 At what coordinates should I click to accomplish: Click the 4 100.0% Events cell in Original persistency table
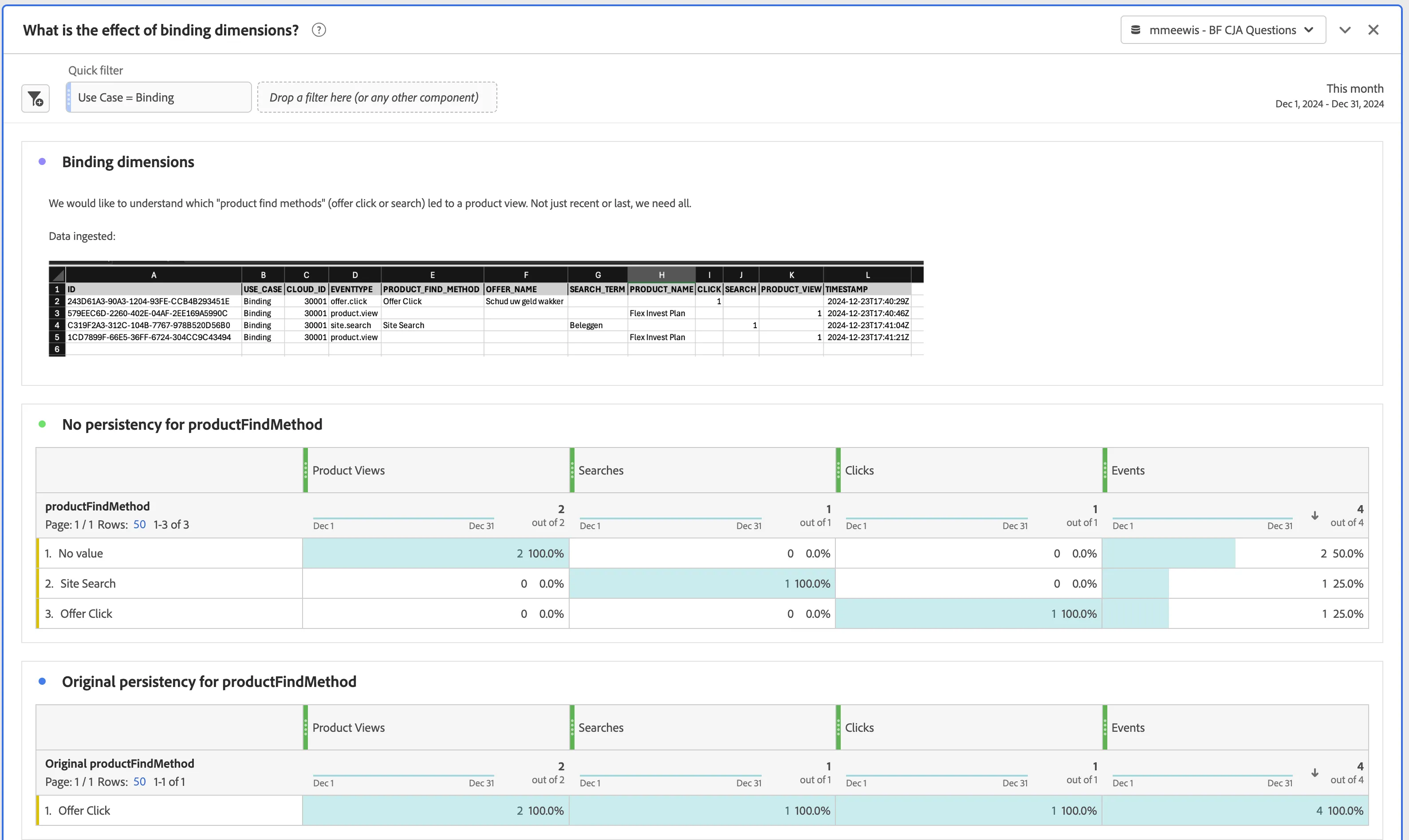[x=1236, y=811]
